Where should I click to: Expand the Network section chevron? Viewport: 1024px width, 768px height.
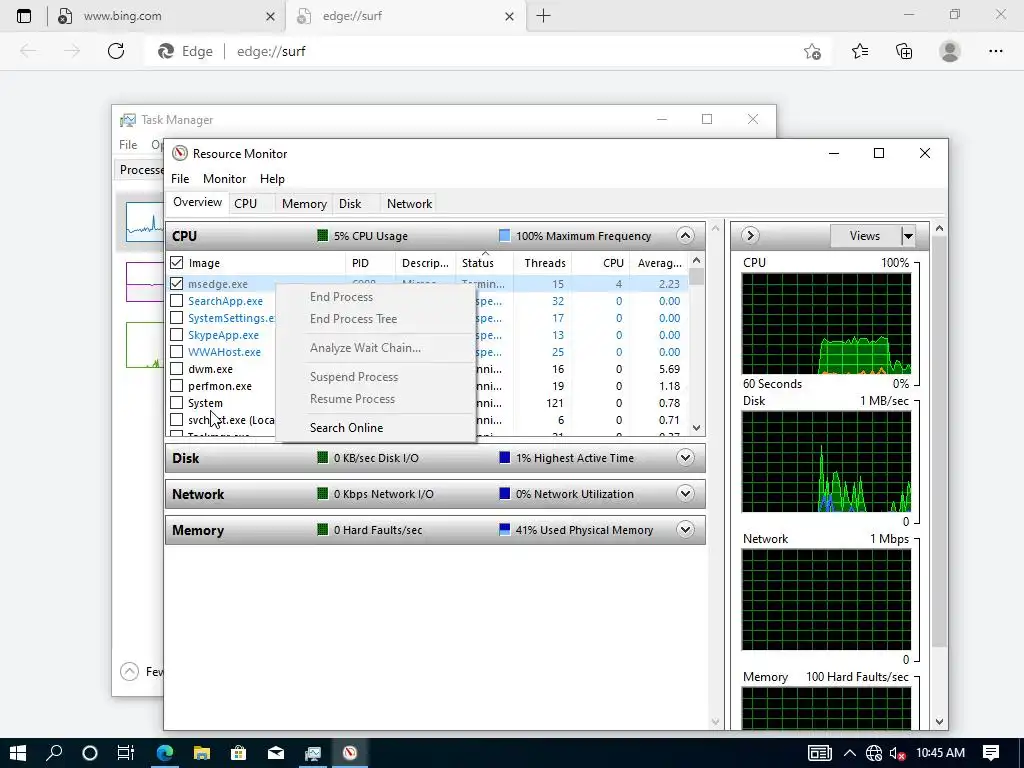(685, 493)
